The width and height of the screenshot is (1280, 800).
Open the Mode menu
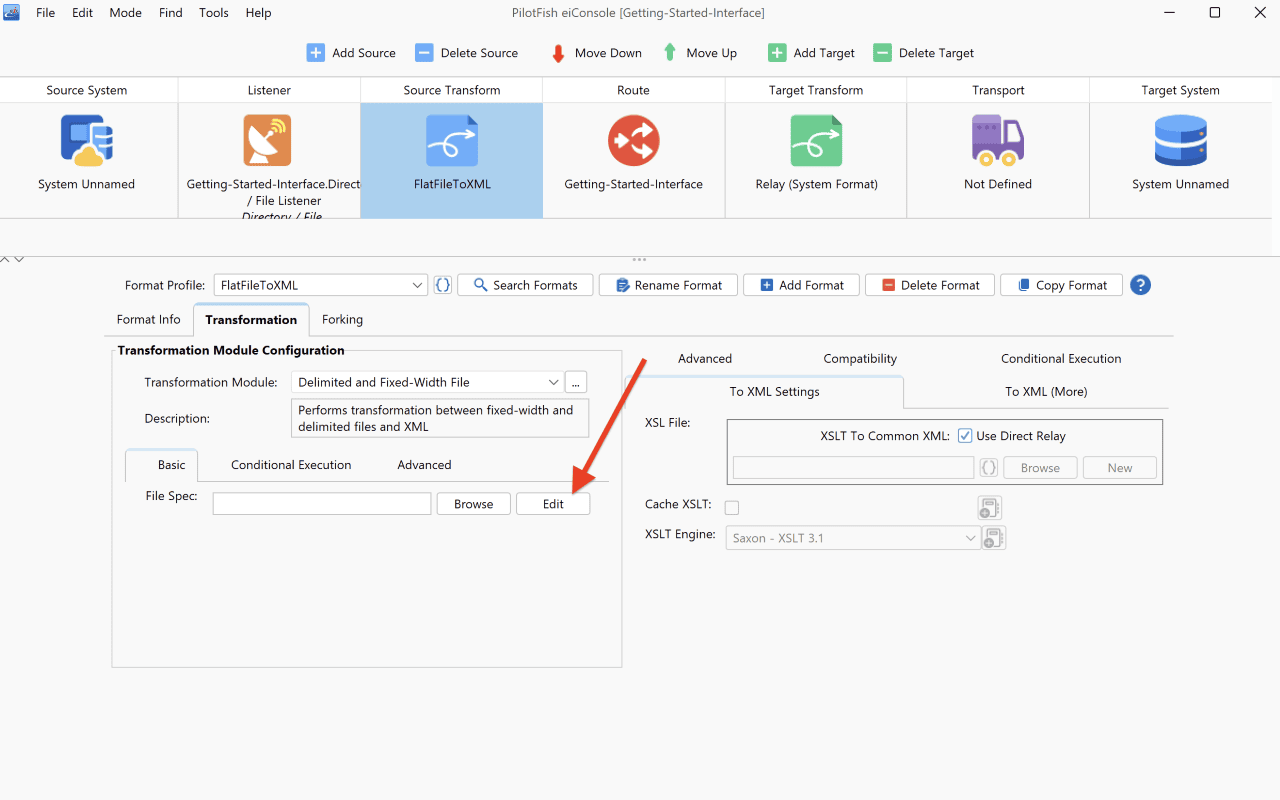tap(125, 13)
